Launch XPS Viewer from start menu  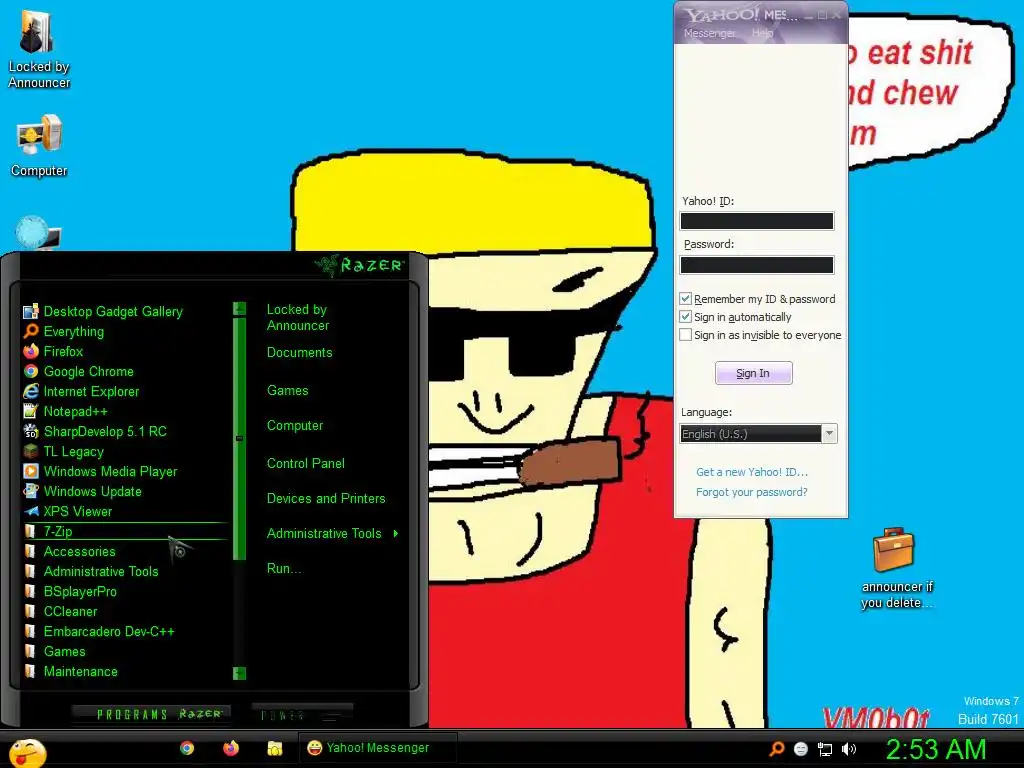[x=68, y=511]
